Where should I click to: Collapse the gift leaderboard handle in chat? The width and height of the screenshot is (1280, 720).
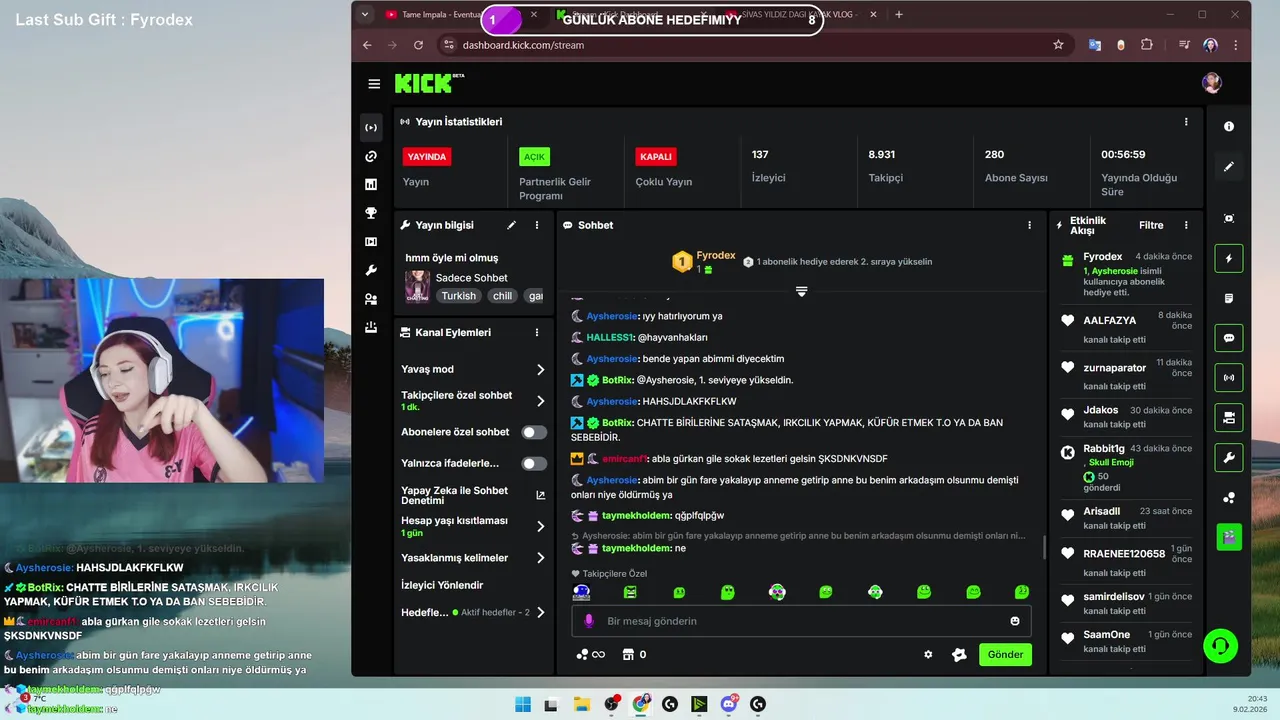click(801, 291)
